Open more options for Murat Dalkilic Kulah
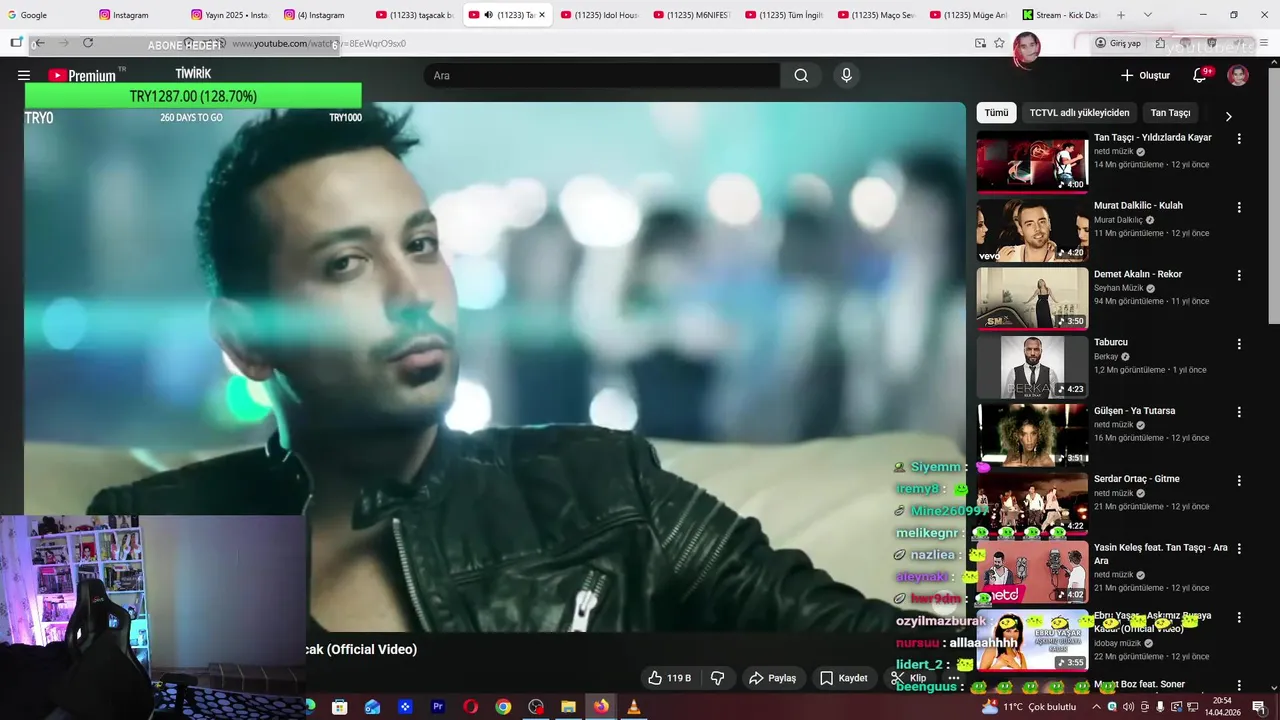 [x=1239, y=207]
